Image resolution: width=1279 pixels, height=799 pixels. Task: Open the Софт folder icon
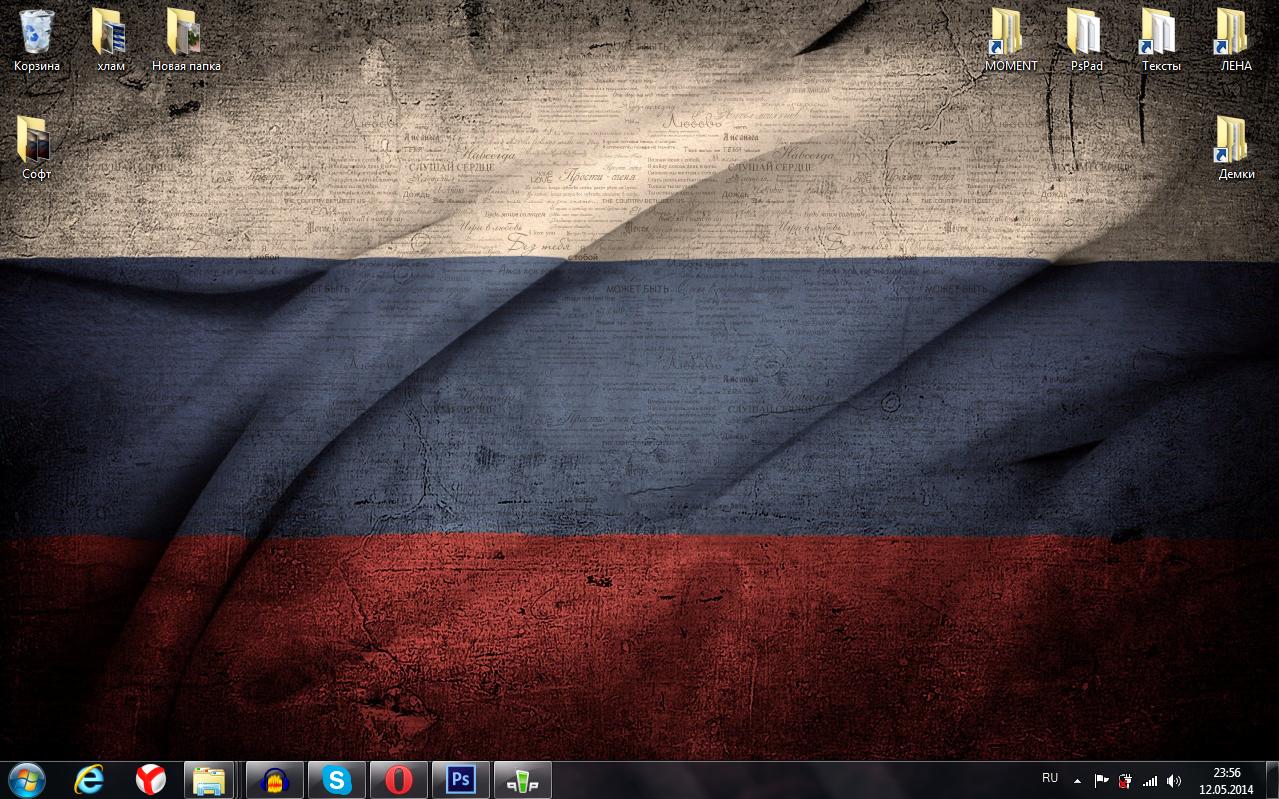tap(36, 141)
